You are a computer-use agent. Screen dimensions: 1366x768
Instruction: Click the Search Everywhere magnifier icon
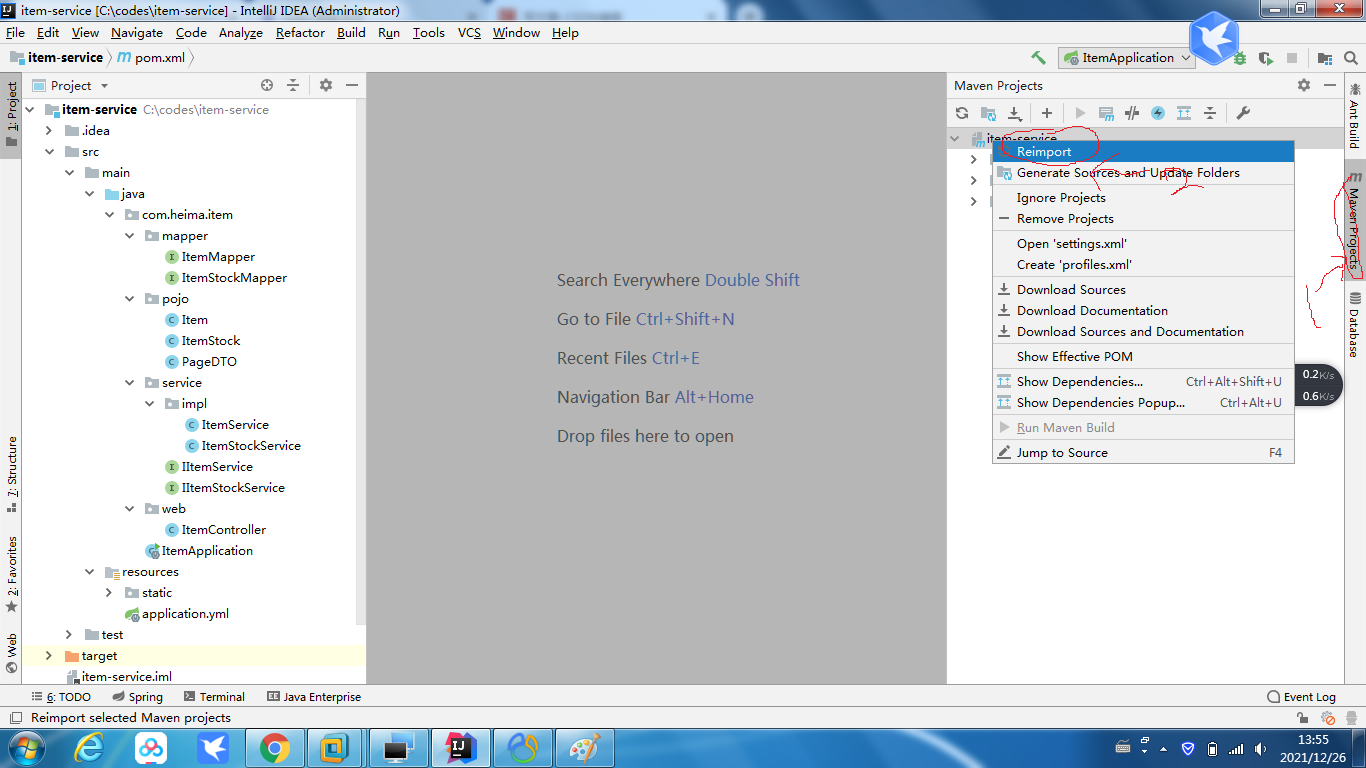coord(1351,58)
